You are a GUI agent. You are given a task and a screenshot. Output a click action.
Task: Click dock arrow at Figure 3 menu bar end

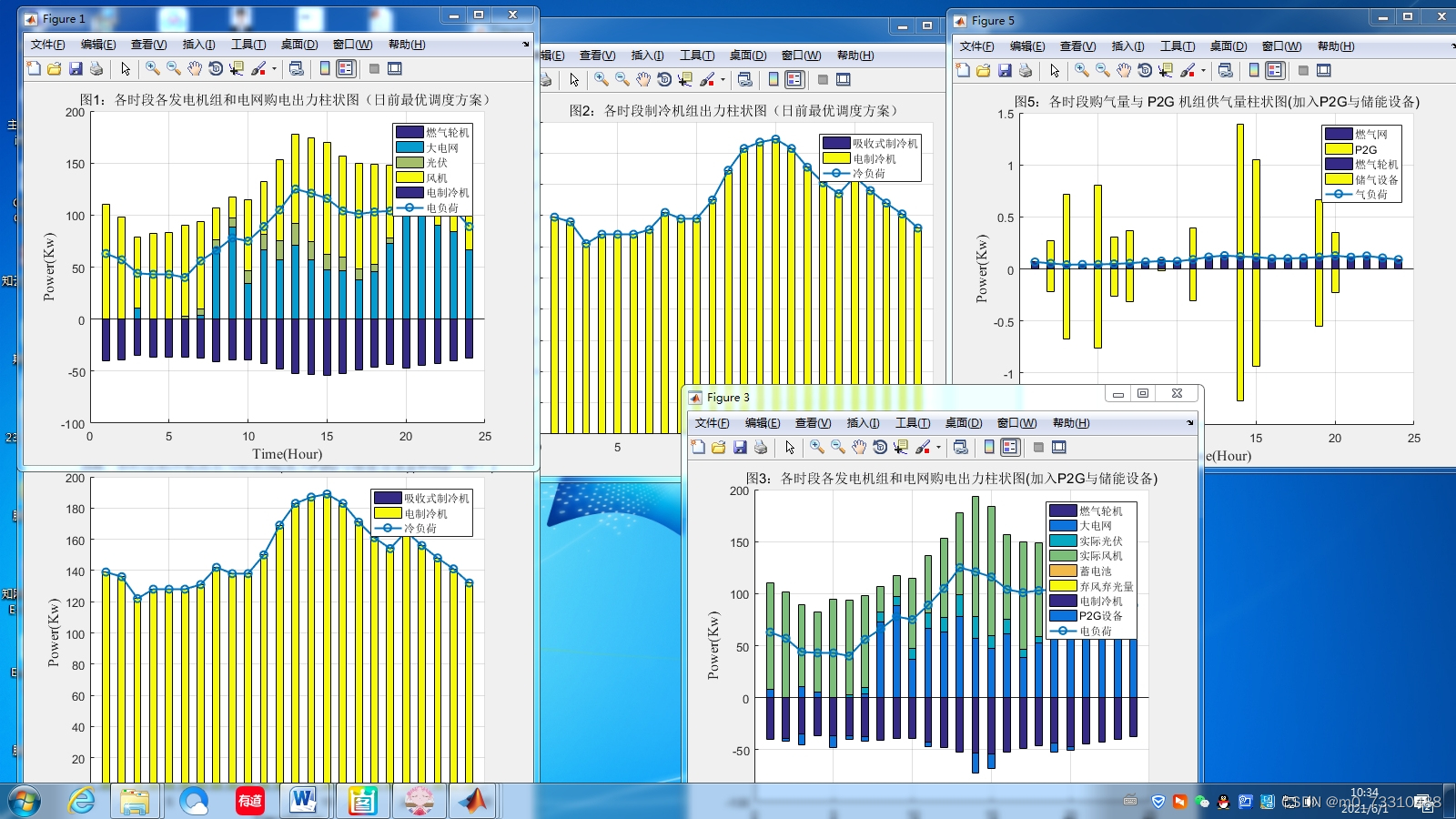tap(1189, 422)
